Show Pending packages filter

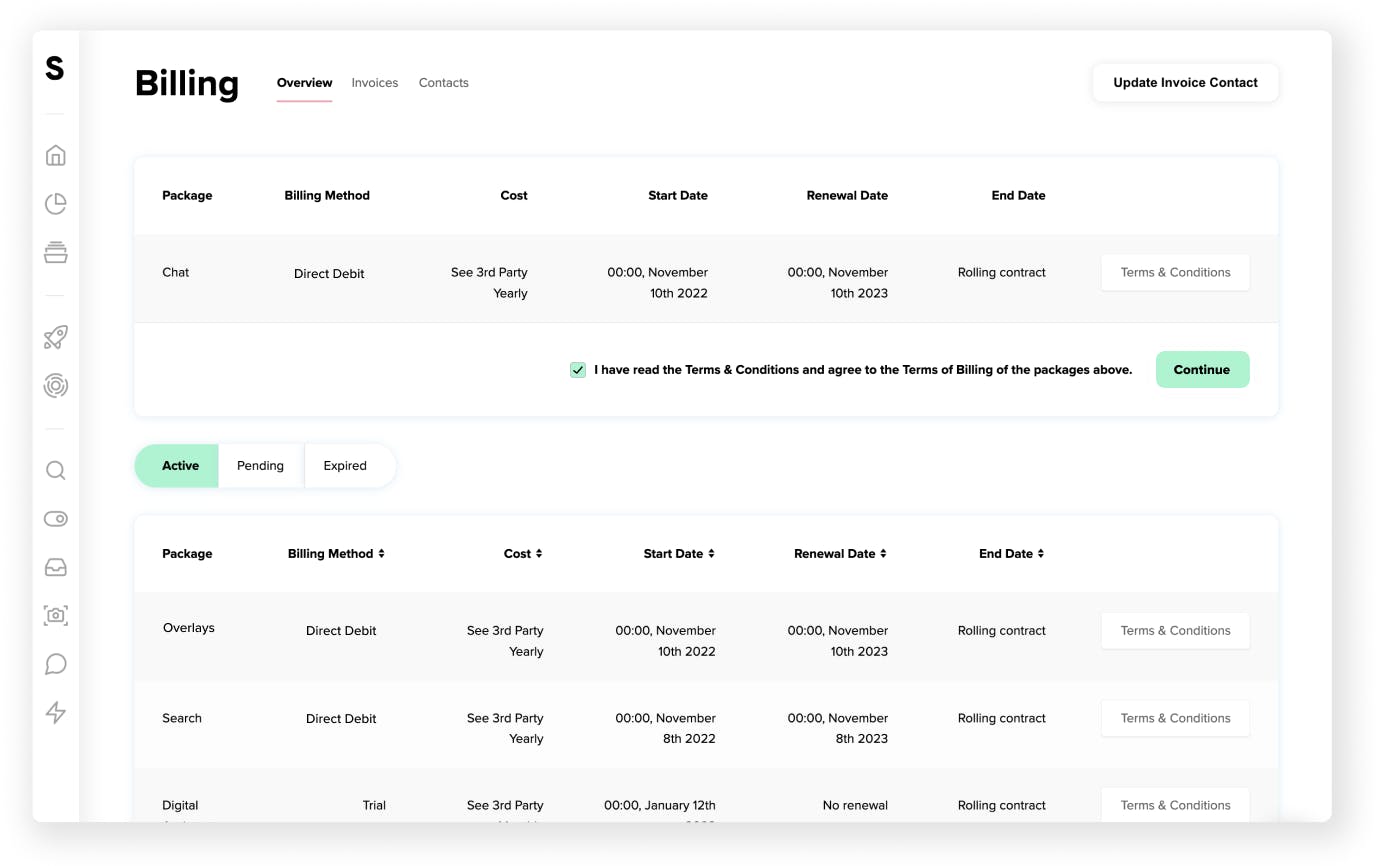[x=260, y=466]
